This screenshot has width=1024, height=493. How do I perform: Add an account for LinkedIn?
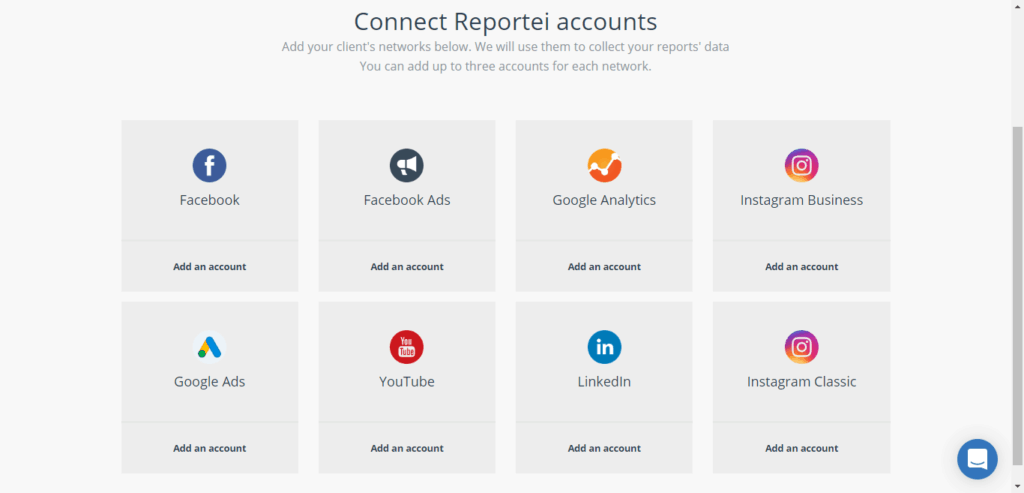pos(604,448)
